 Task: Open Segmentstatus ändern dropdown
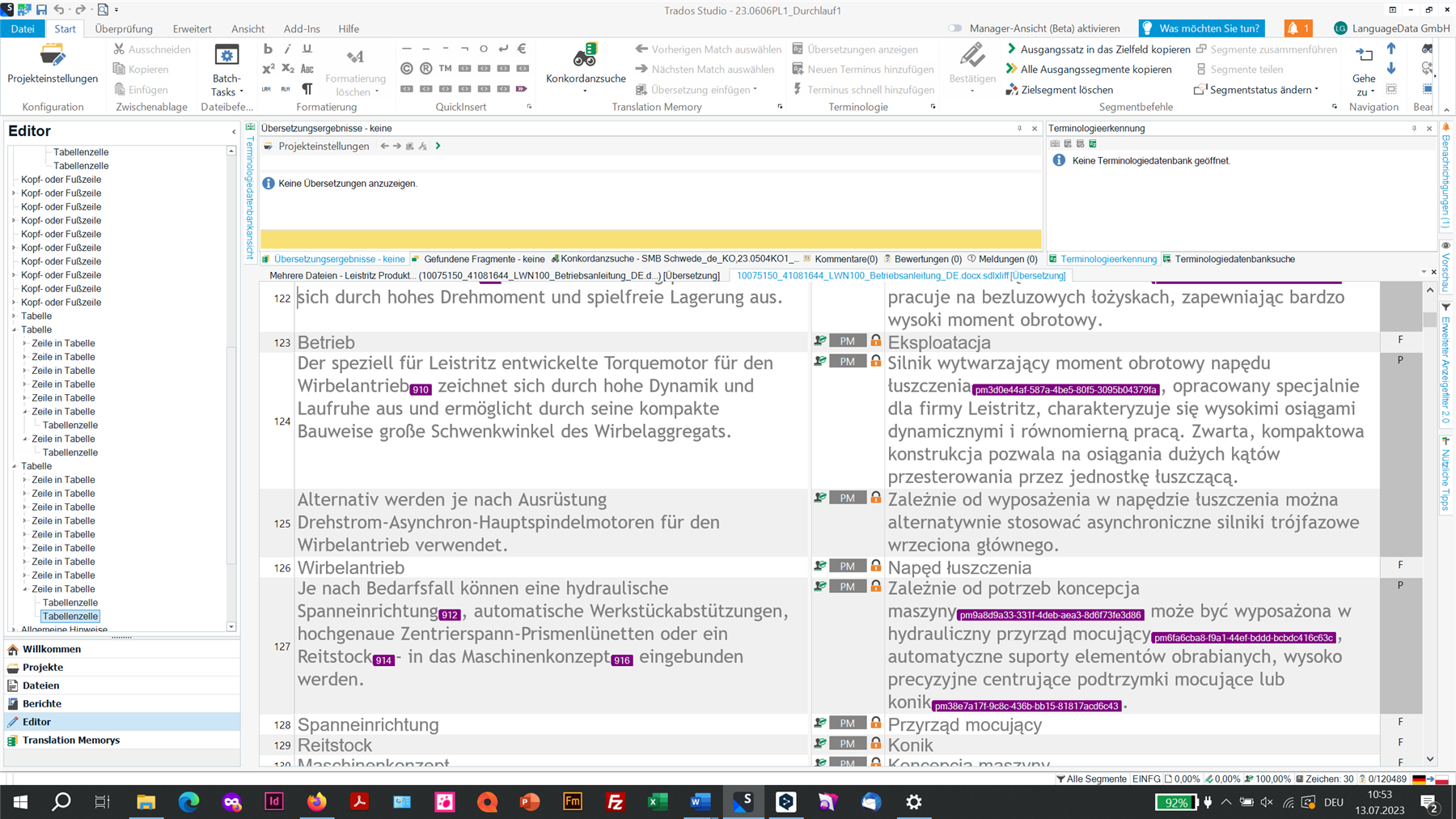pyautogui.click(x=1256, y=90)
